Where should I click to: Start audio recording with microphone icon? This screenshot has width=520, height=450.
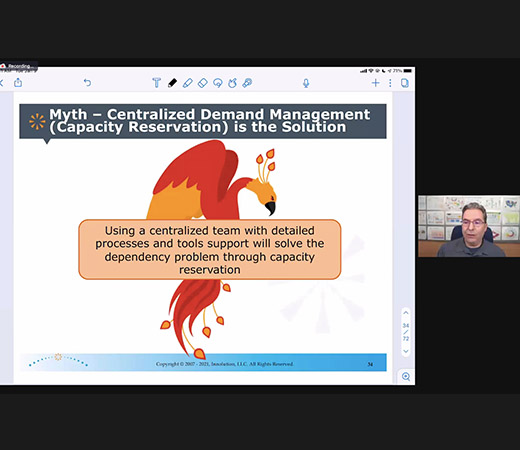(x=306, y=83)
